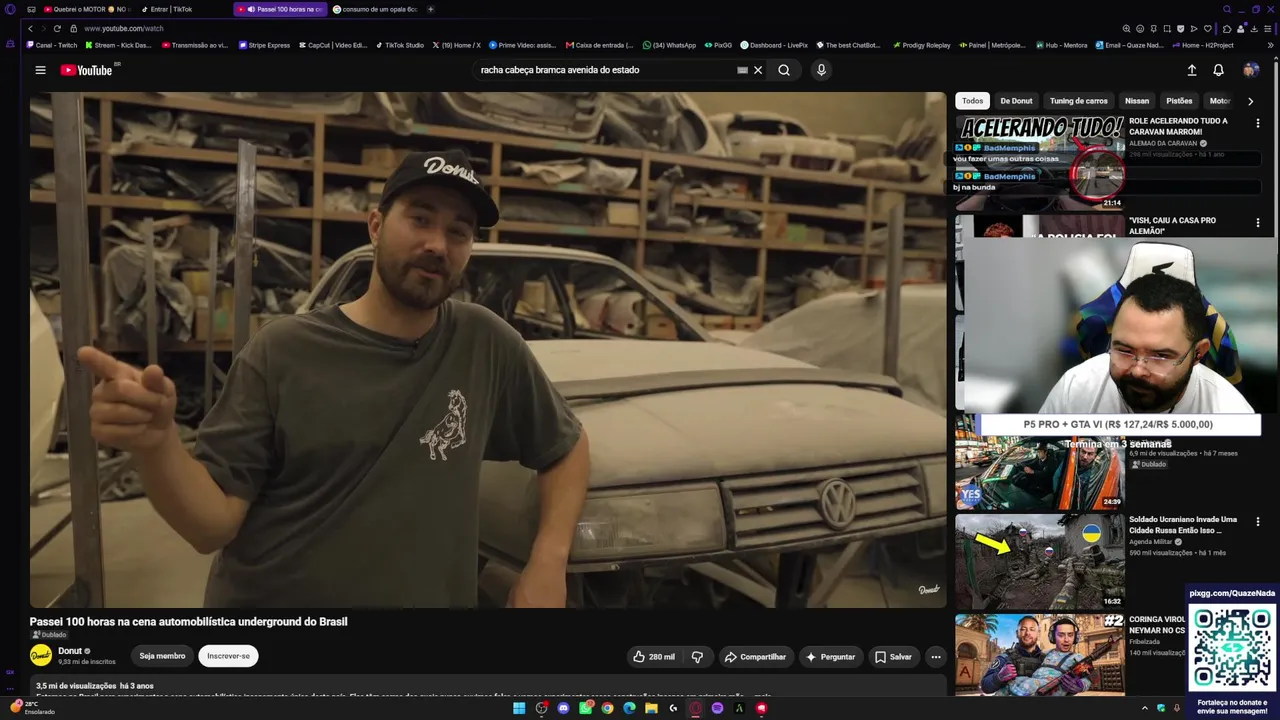Expand the bookmarks bar overflow chevron
The height and width of the screenshot is (720, 1280).
click(1271, 45)
